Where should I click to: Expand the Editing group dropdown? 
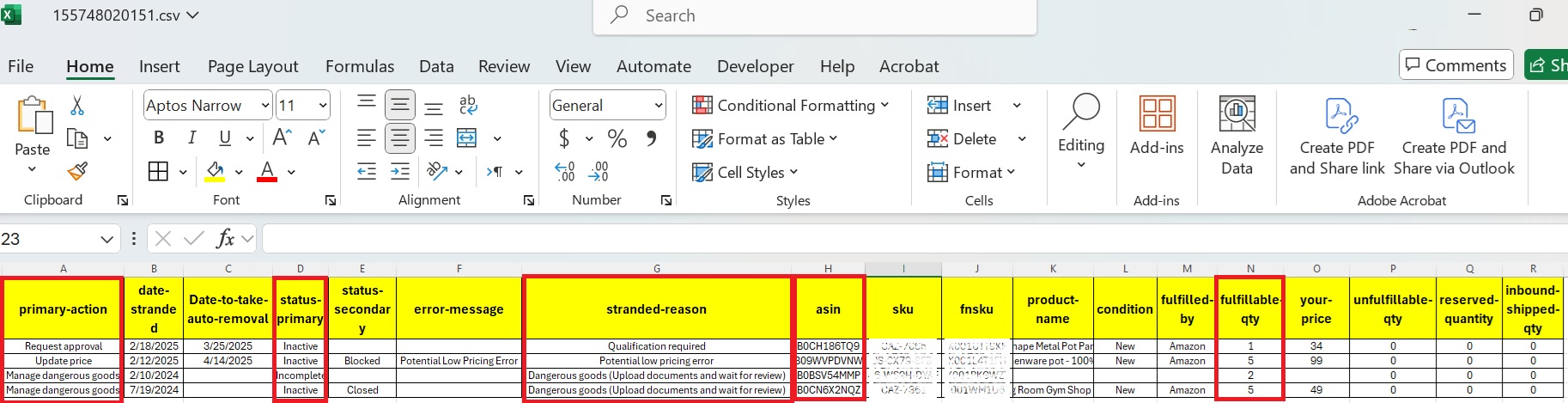point(1081,165)
